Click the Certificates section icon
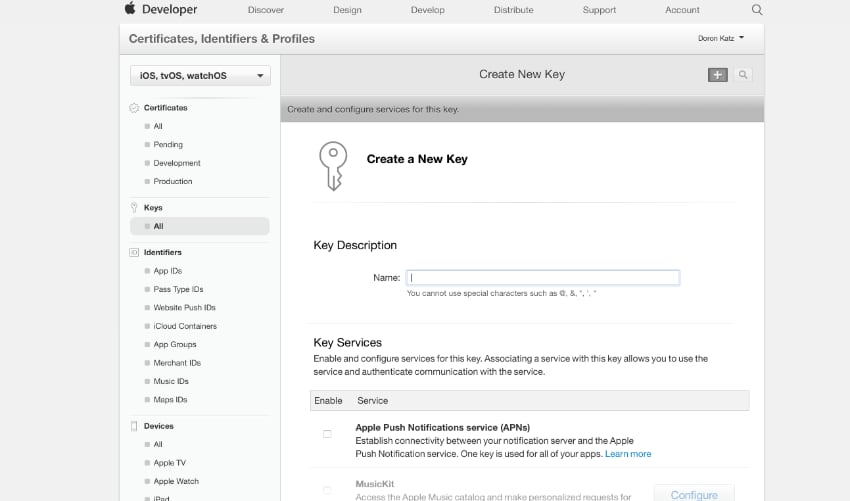 tap(134, 108)
